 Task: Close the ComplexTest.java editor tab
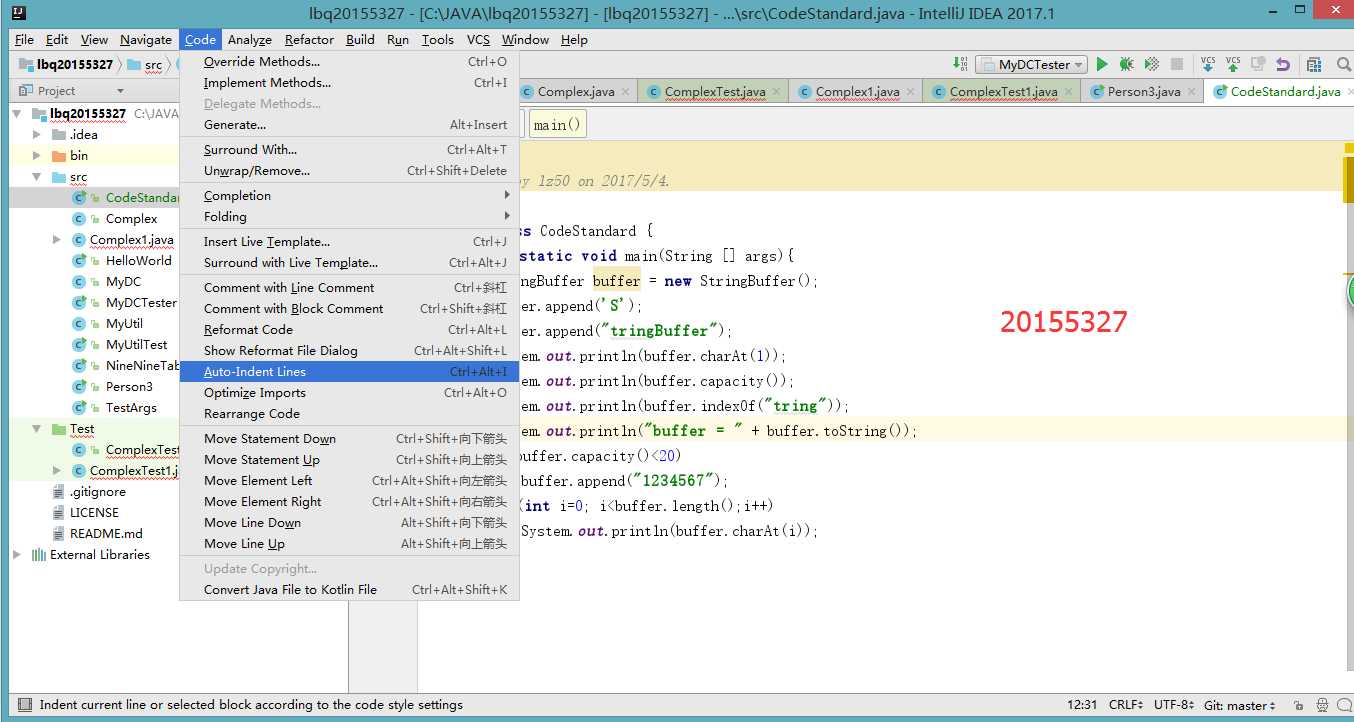[x=777, y=92]
